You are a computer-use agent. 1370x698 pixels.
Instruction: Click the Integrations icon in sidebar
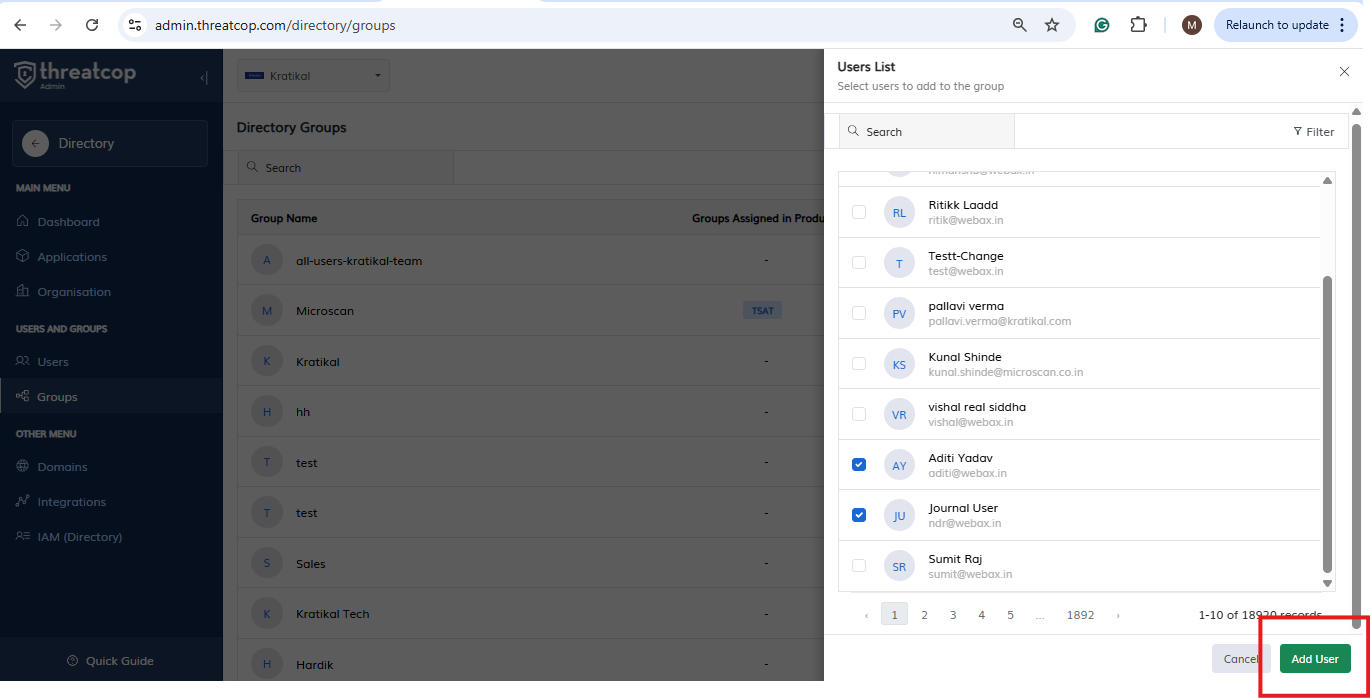tap(23, 502)
